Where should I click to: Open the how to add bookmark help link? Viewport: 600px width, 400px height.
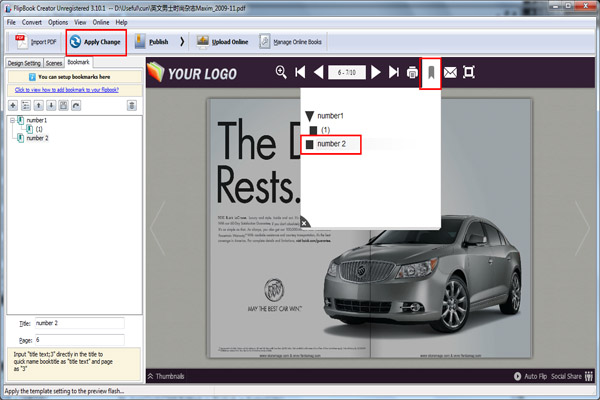[x=67, y=90]
